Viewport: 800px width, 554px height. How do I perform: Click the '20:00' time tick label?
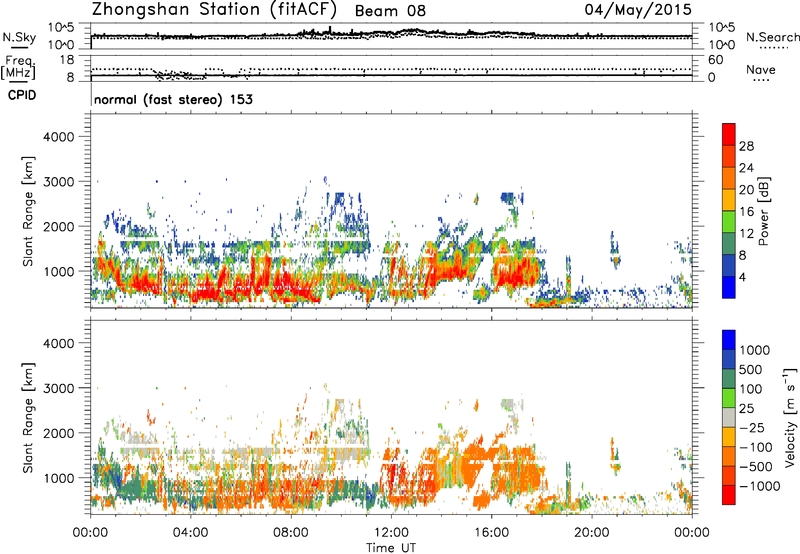pos(592,533)
